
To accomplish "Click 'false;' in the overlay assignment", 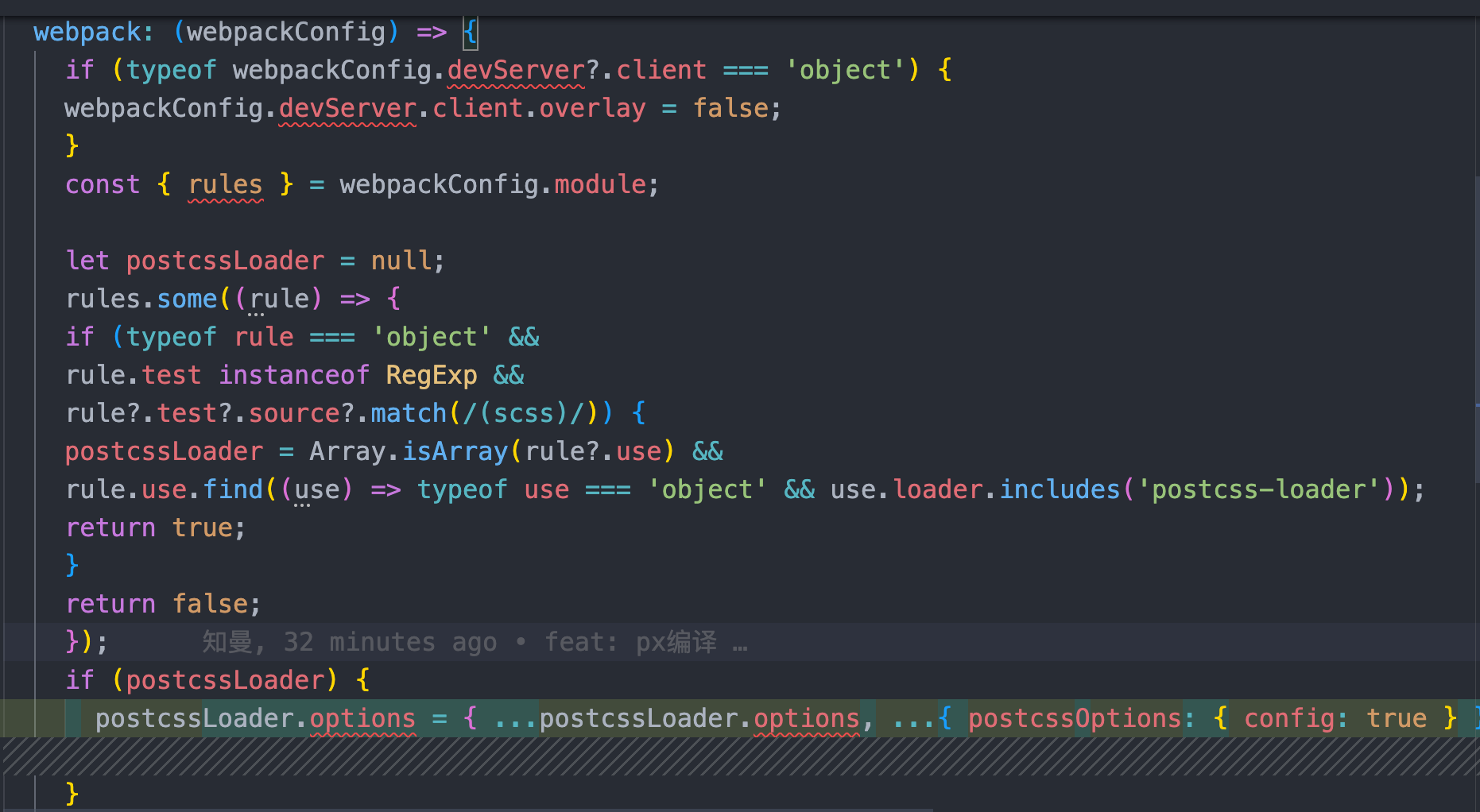I will pos(738,108).
